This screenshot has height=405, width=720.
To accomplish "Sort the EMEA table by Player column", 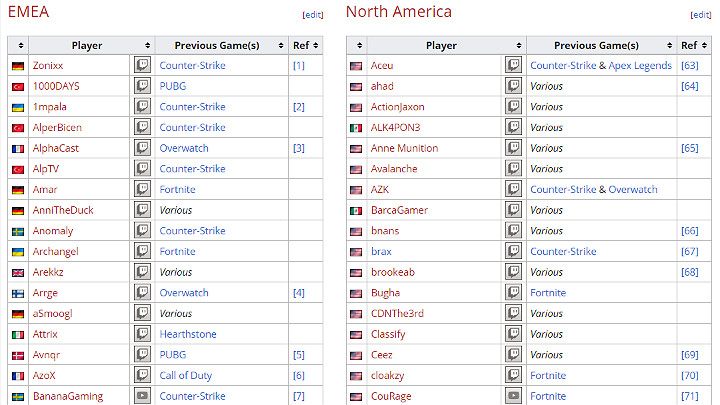I will pos(87,45).
